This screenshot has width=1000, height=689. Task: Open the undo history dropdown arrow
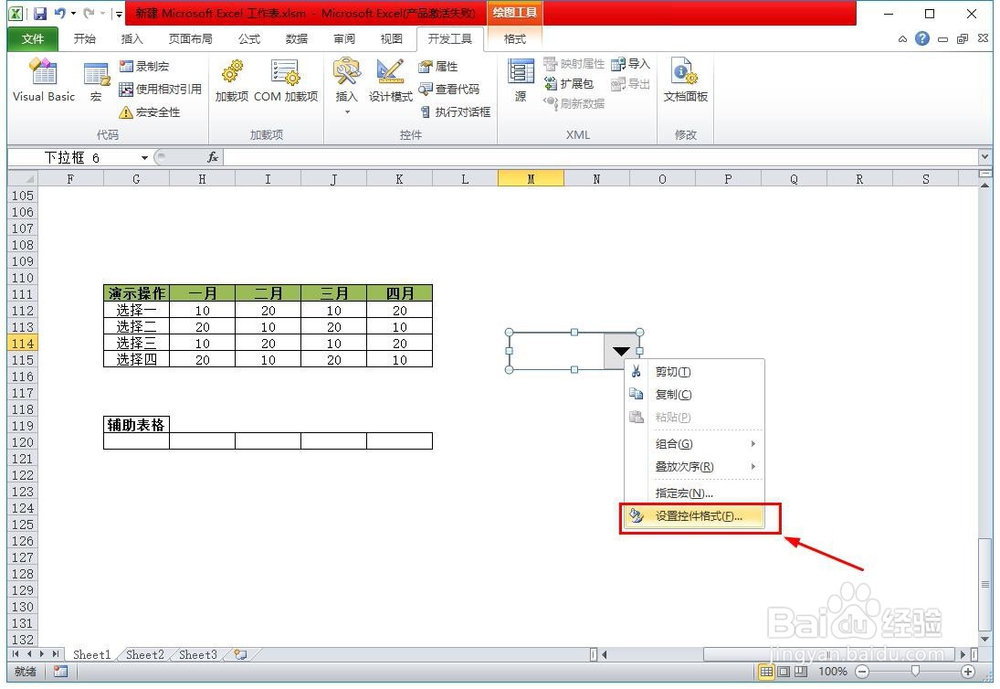pos(73,13)
